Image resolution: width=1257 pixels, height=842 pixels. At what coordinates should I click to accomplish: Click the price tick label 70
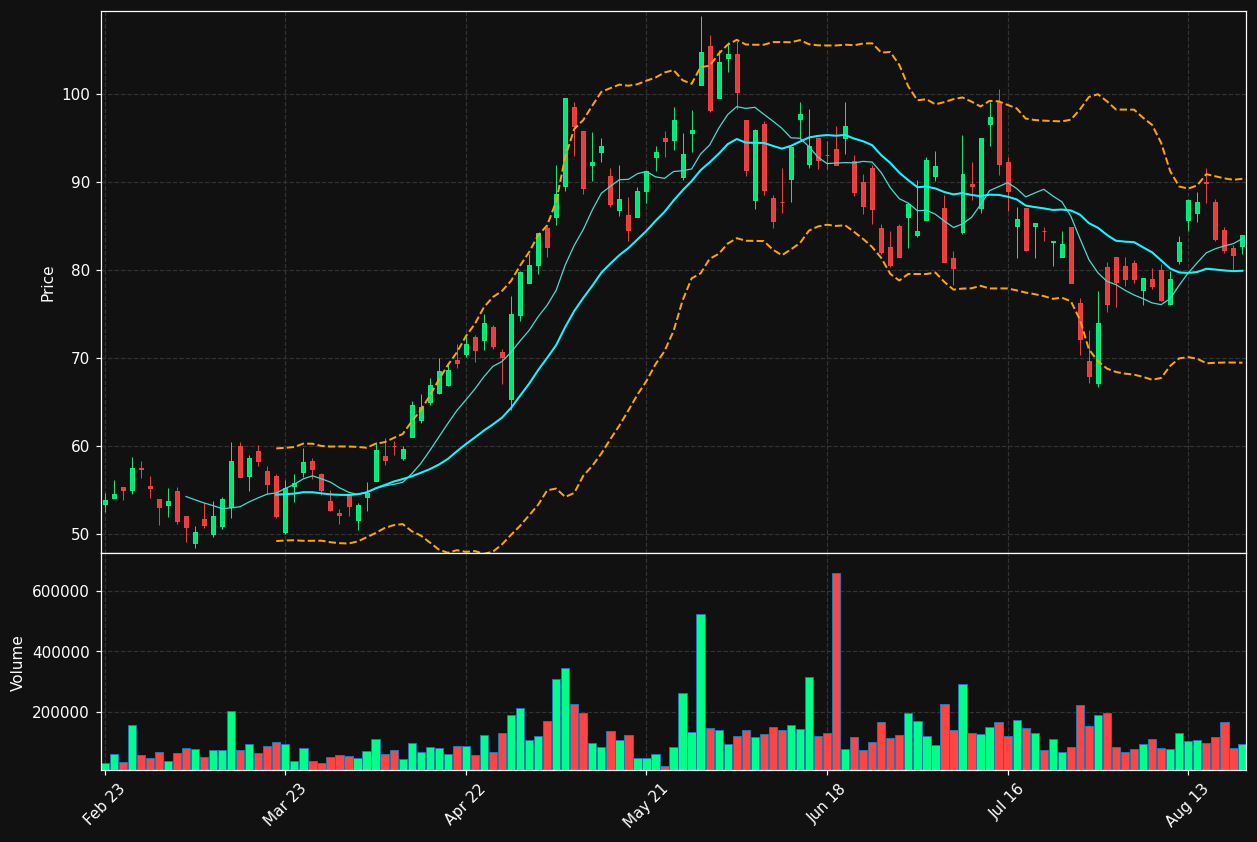(x=80, y=359)
